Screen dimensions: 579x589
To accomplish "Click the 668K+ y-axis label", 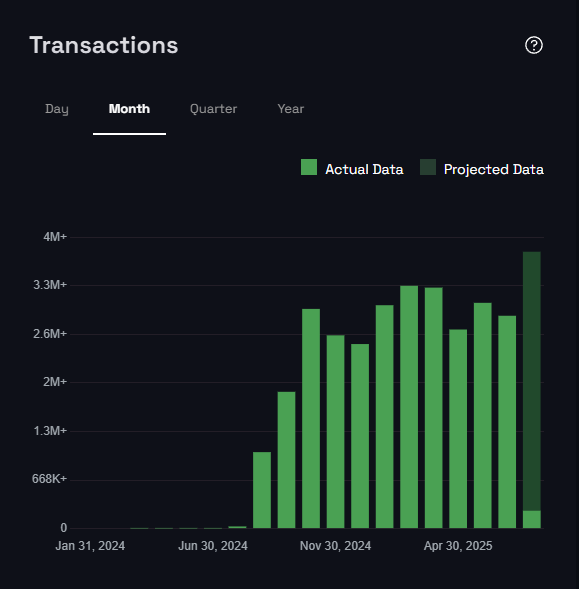I will coord(49,479).
